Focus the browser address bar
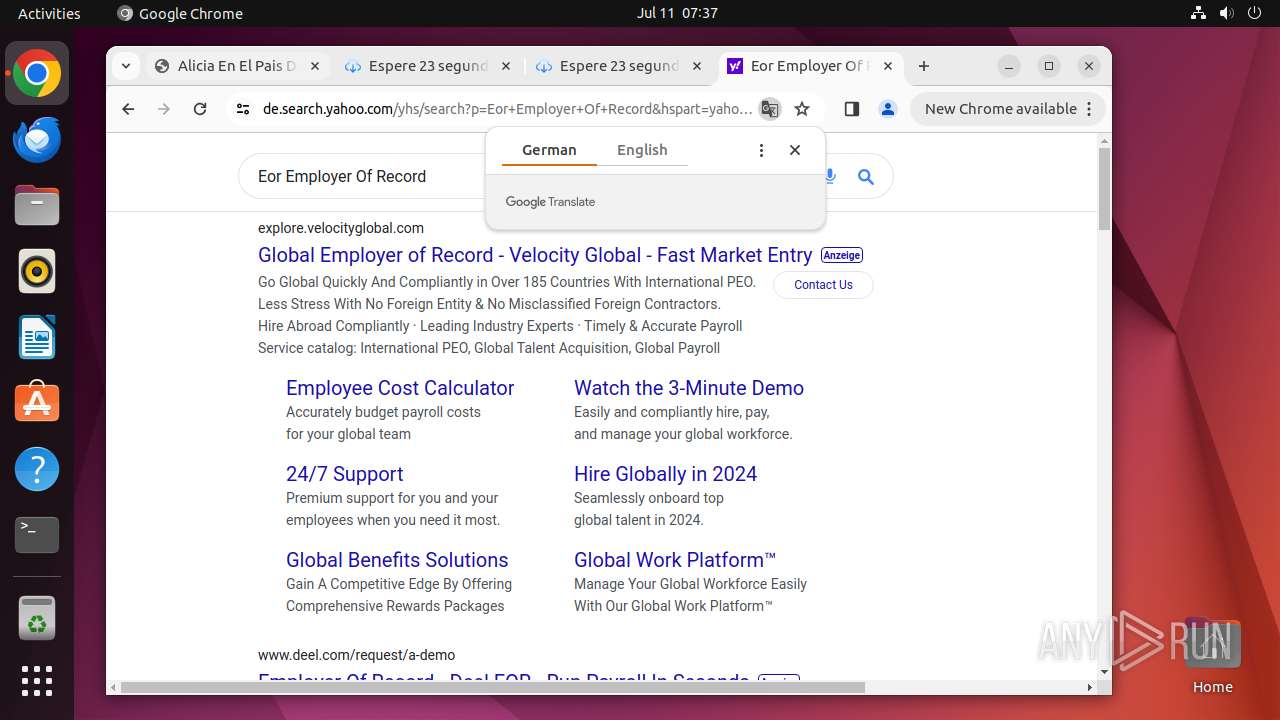Screen dimensions: 1280x720 tap(507, 109)
